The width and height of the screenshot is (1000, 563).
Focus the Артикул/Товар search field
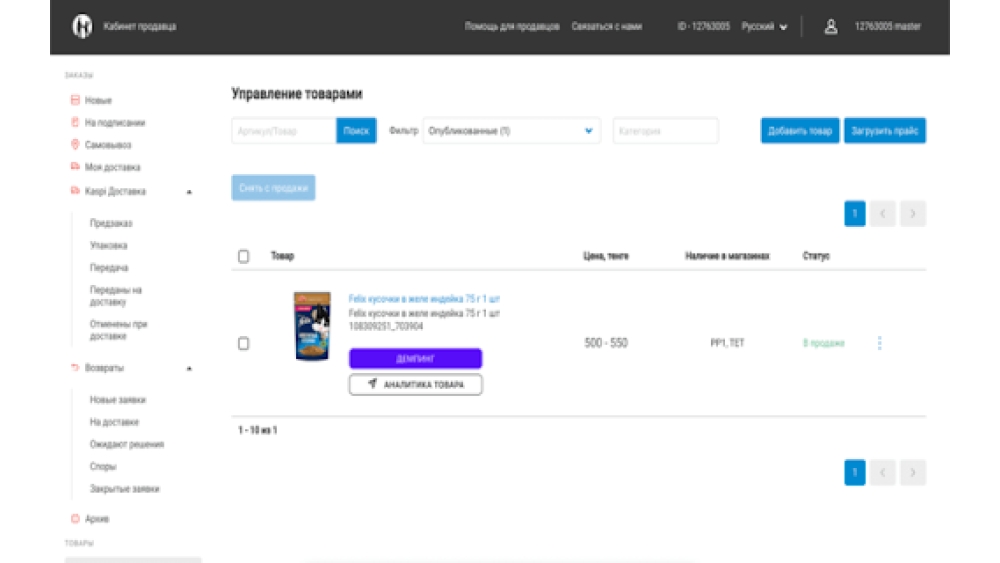284,131
